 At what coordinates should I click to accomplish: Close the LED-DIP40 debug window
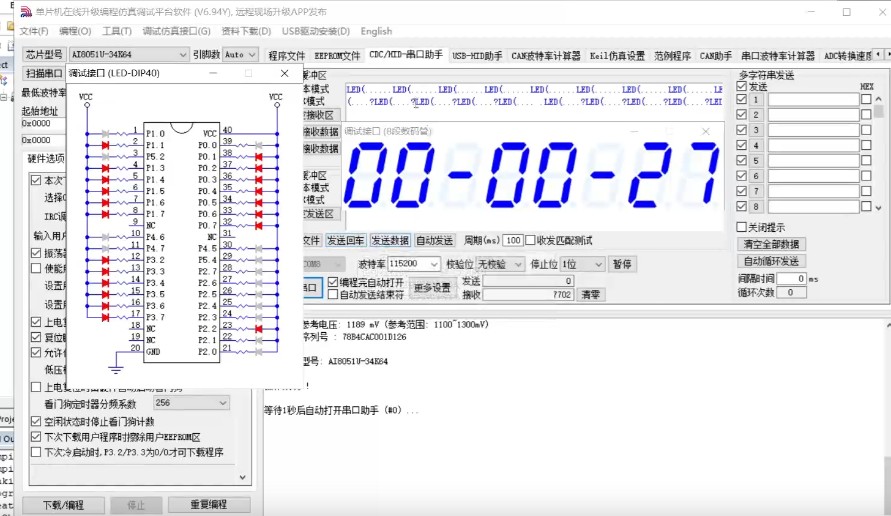tap(284, 73)
